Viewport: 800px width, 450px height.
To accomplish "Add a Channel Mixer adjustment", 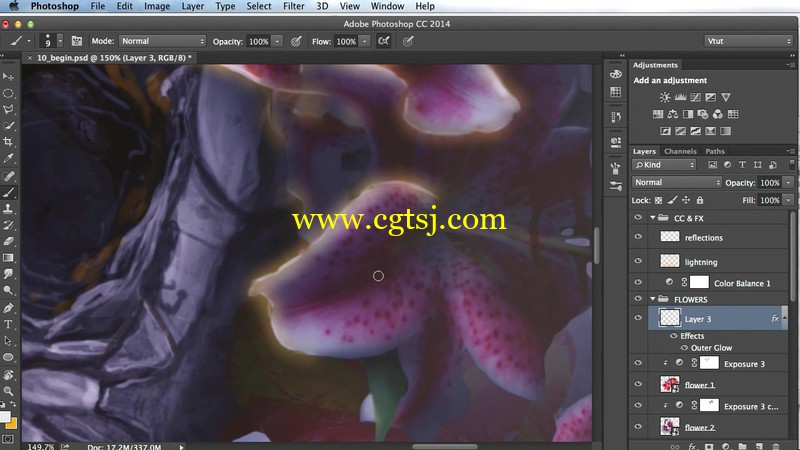I will pos(718,114).
